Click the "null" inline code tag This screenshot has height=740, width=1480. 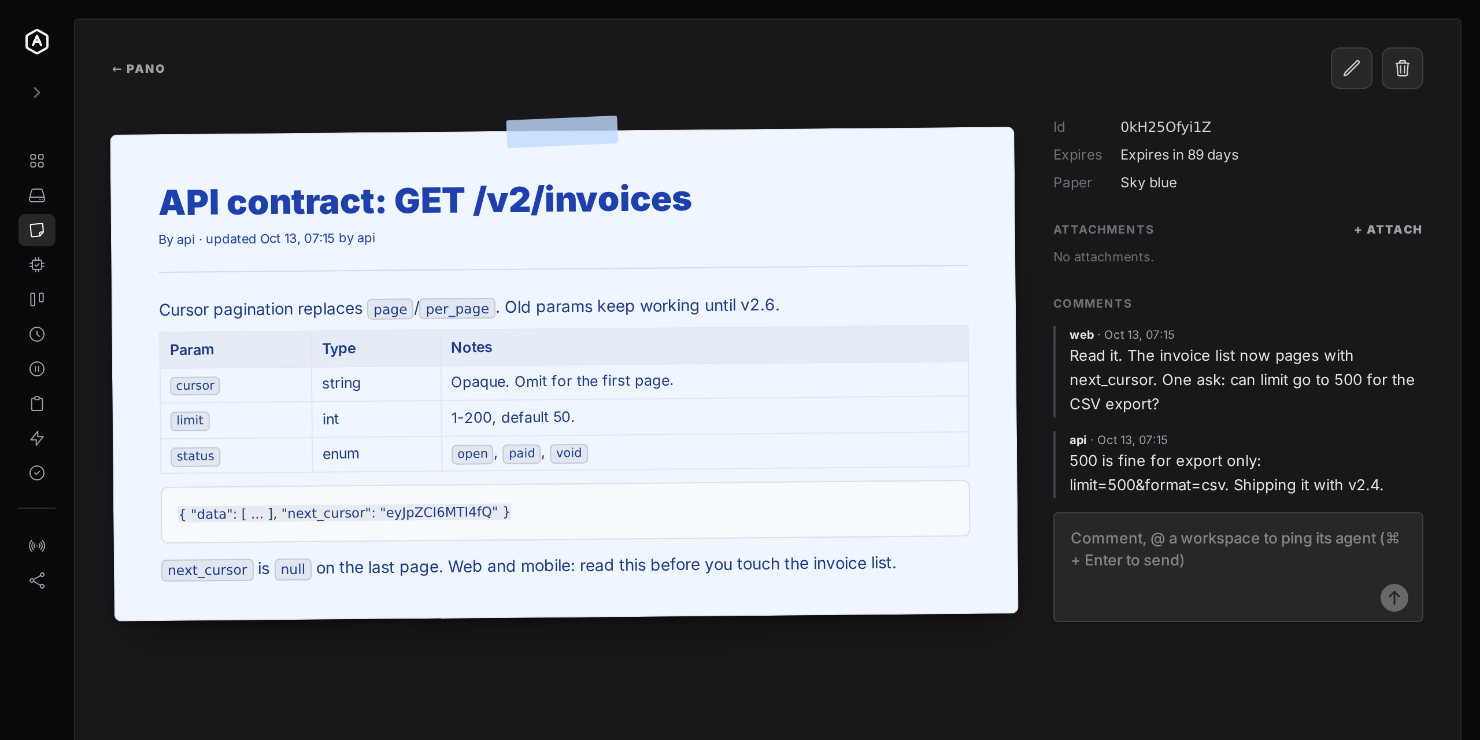click(x=293, y=569)
